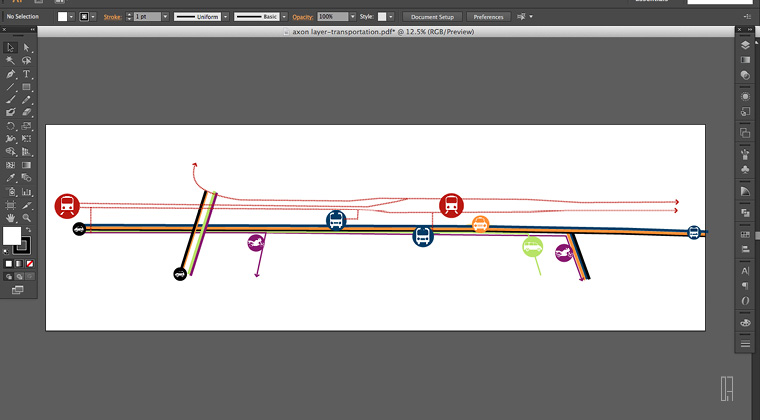Open the Color palette panel icon

pos(745,323)
